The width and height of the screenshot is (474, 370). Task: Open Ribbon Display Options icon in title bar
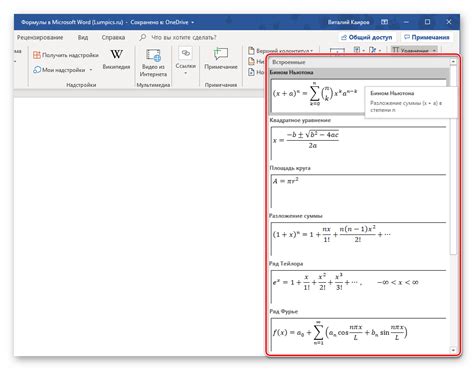coord(384,22)
